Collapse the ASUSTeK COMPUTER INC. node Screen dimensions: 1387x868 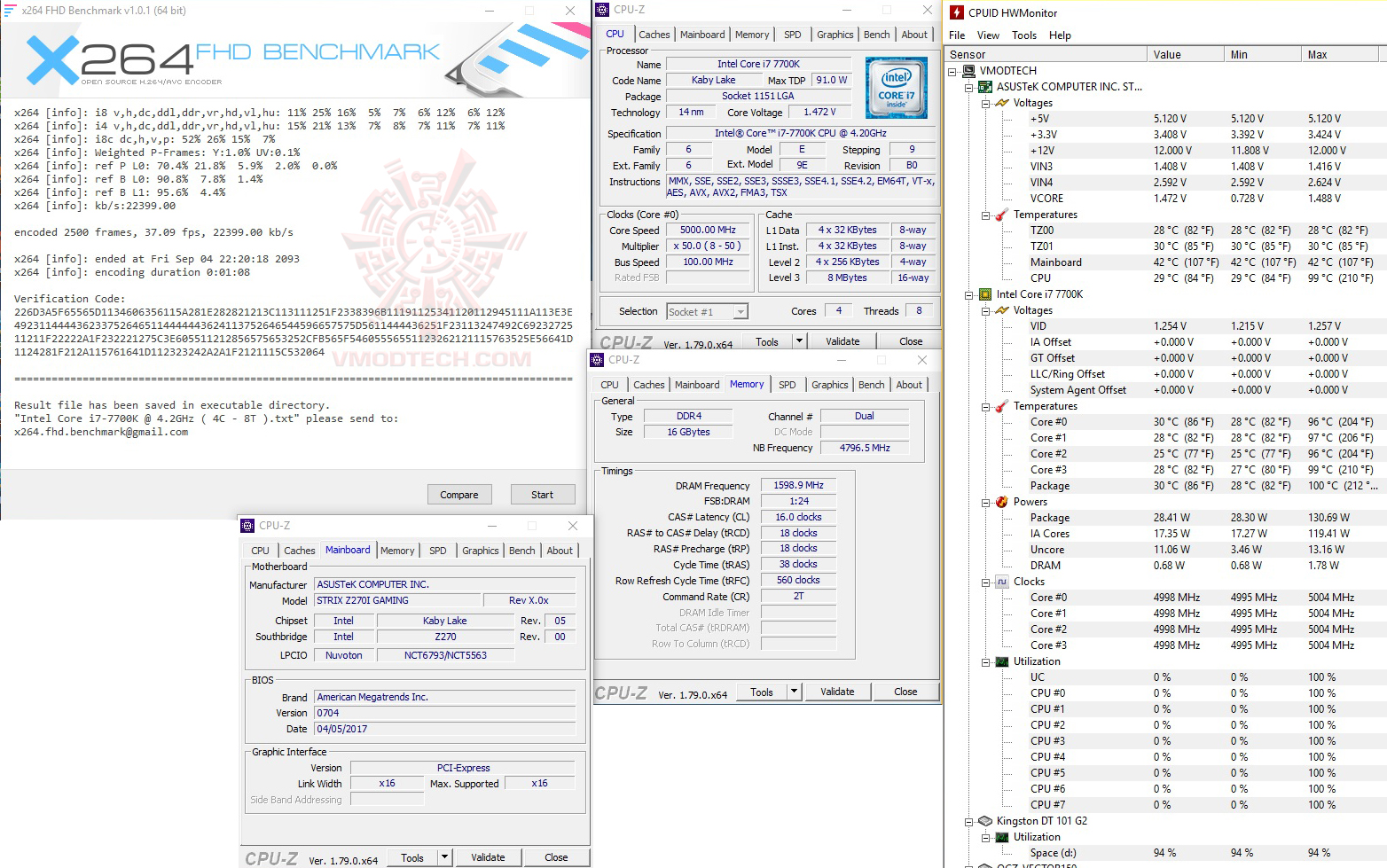pyautogui.click(x=968, y=88)
